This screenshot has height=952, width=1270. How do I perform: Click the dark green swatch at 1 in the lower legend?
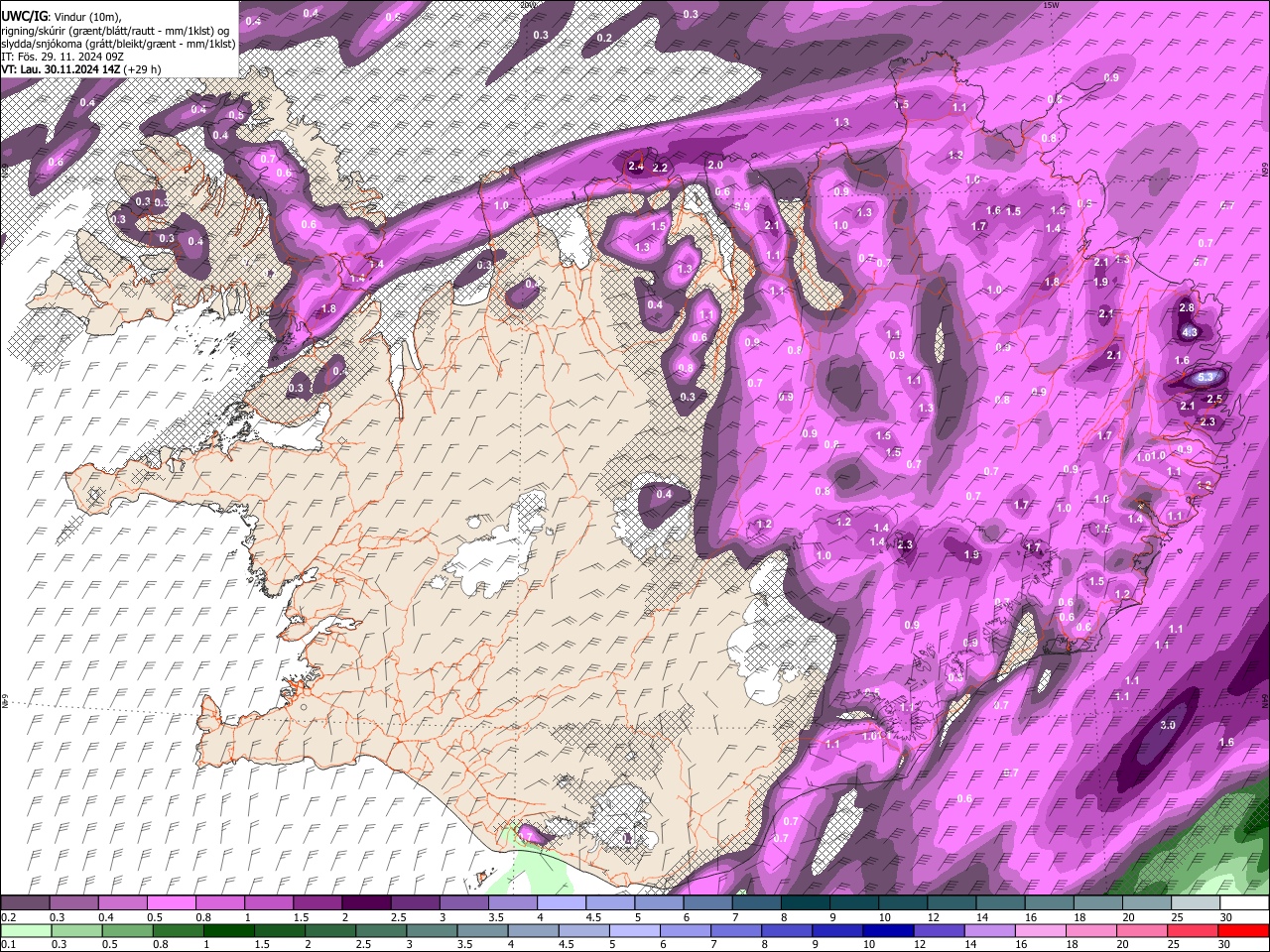point(228,931)
